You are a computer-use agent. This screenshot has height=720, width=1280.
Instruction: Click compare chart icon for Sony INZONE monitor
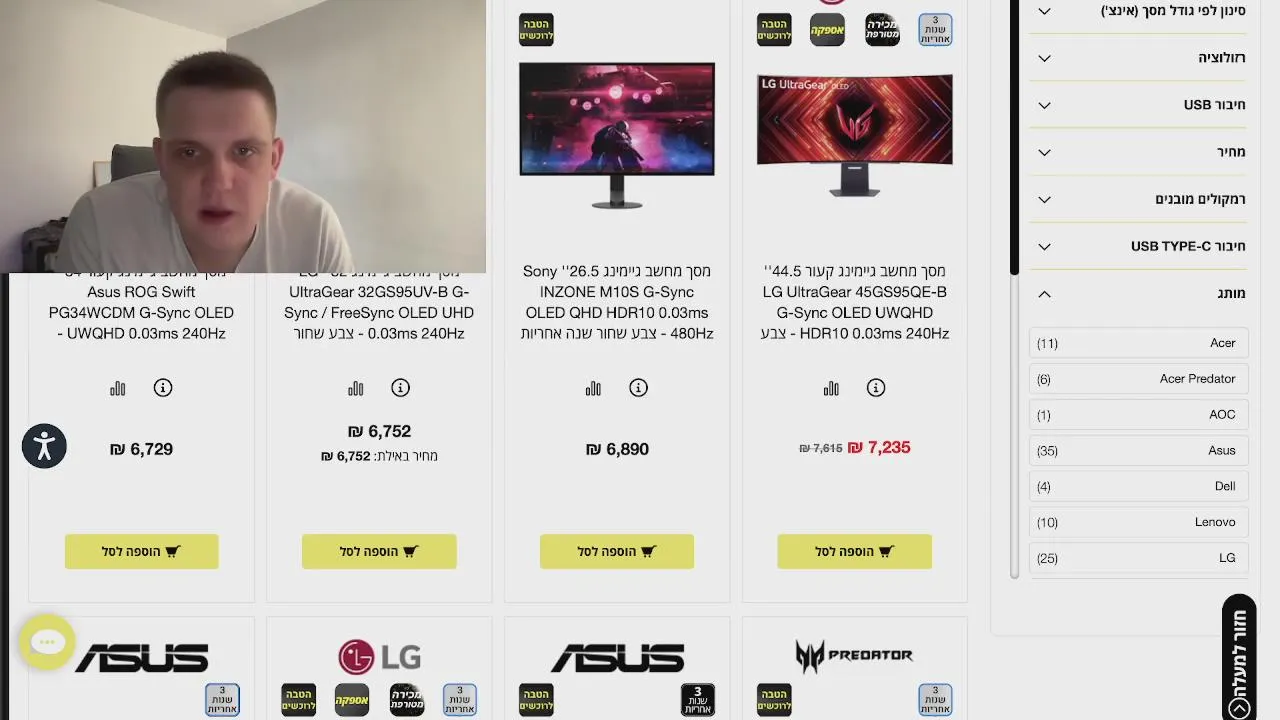click(x=593, y=388)
